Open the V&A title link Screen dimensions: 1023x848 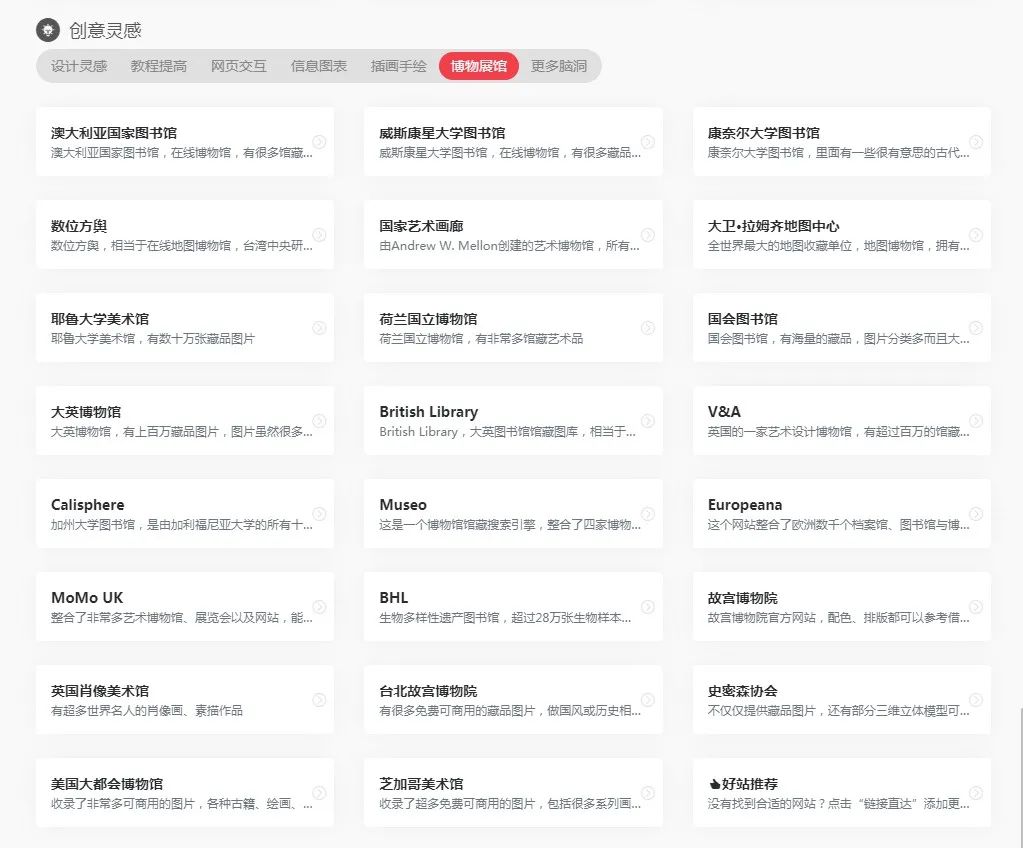(x=724, y=412)
